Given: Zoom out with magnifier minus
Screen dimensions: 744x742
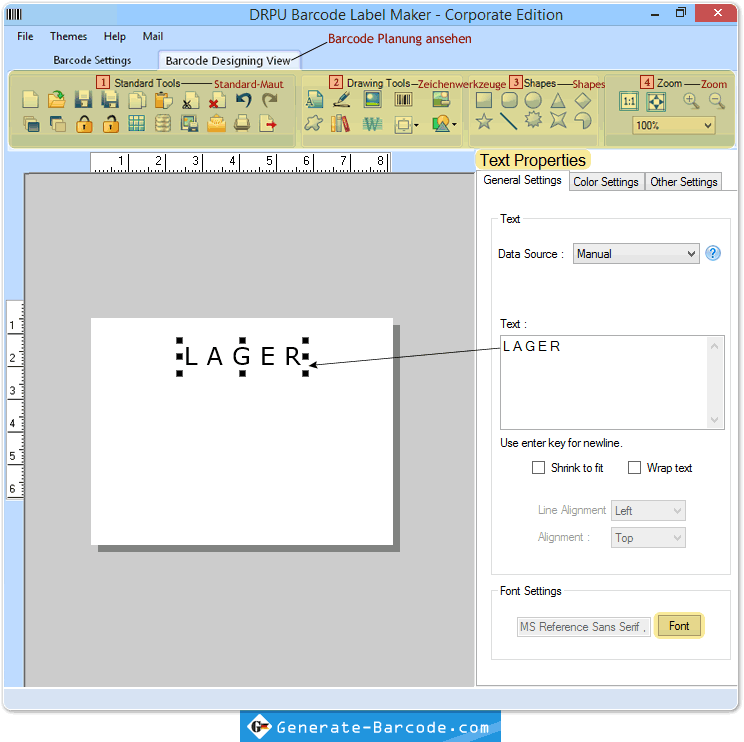Looking at the screenshot, I should pyautogui.click(x=716, y=101).
